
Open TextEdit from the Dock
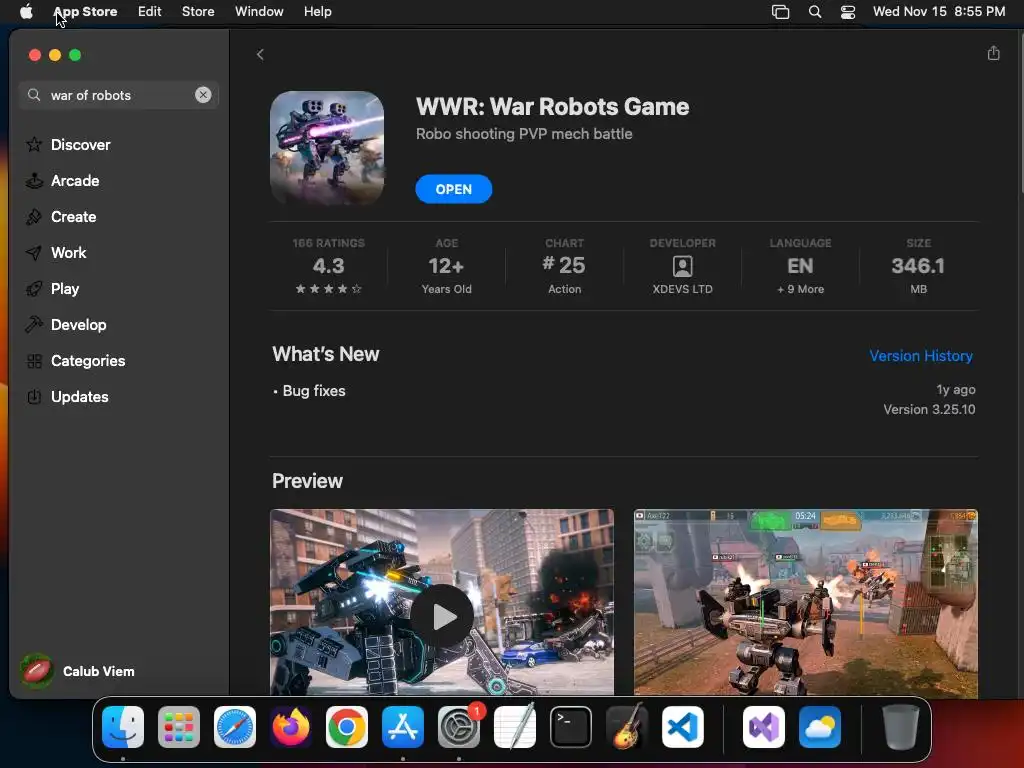click(515, 727)
